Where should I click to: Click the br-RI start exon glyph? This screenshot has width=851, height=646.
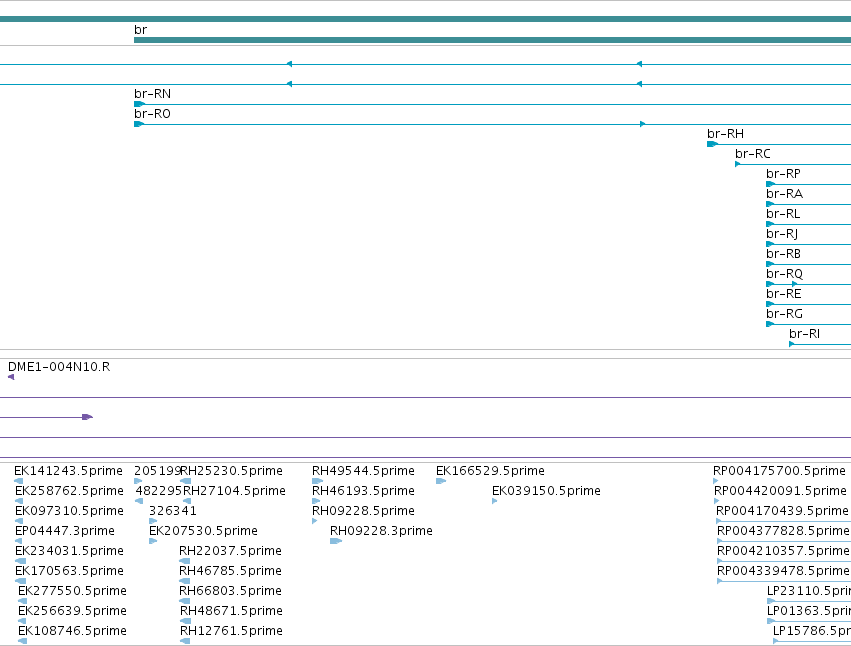(792, 344)
